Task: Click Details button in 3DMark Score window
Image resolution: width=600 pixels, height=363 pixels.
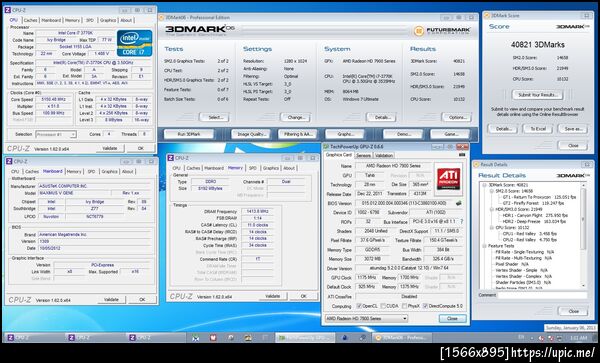Action: click(x=503, y=129)
